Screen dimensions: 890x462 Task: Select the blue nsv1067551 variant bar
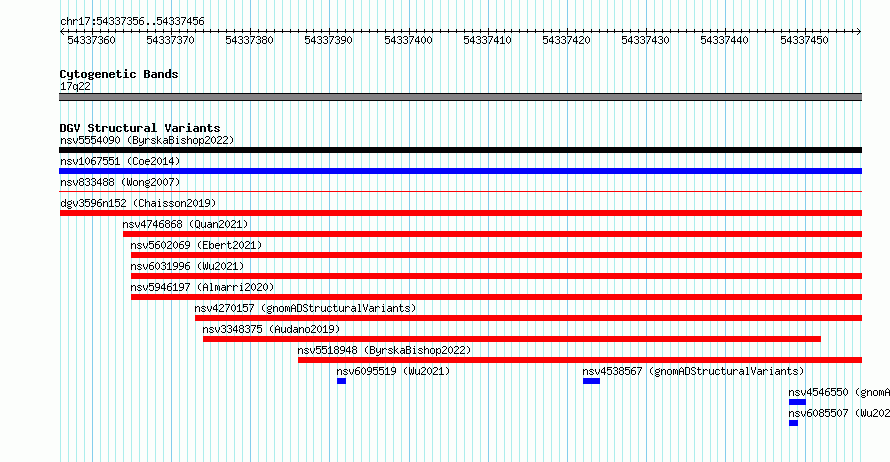click(460, 171)
